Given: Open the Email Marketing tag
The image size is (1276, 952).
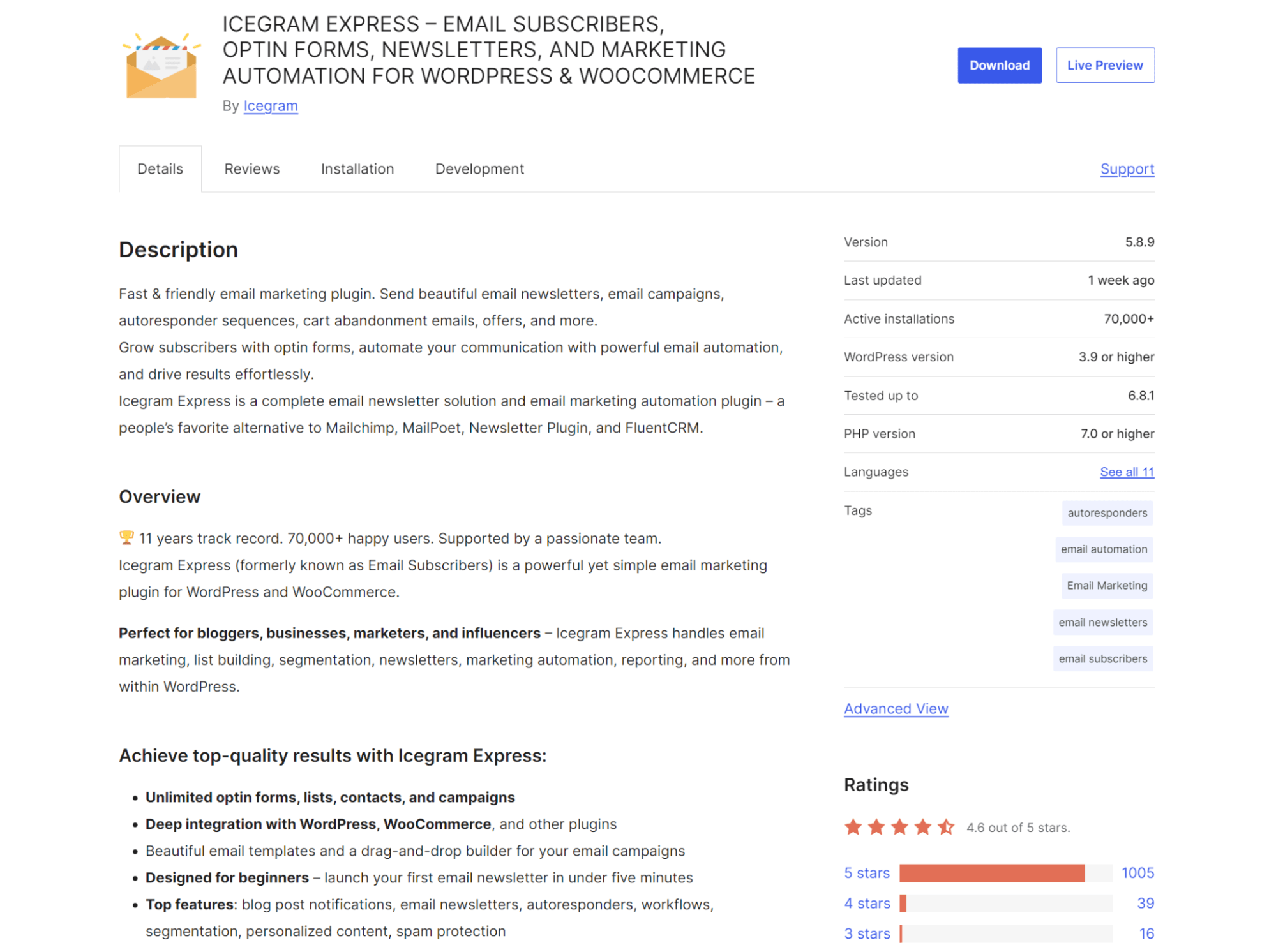Looking at the screenshot, I should coord(1107,586).
